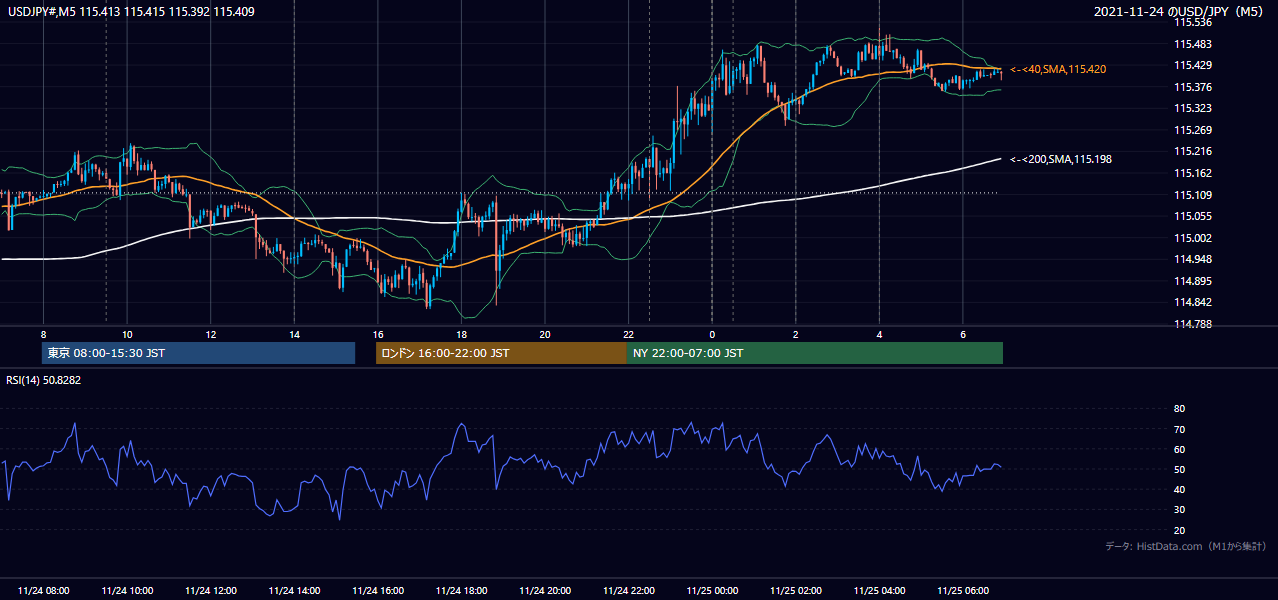This screenshot has width=1278, height=600.
Task: Click price scale value 115.055
Action: coord(1192,216)
